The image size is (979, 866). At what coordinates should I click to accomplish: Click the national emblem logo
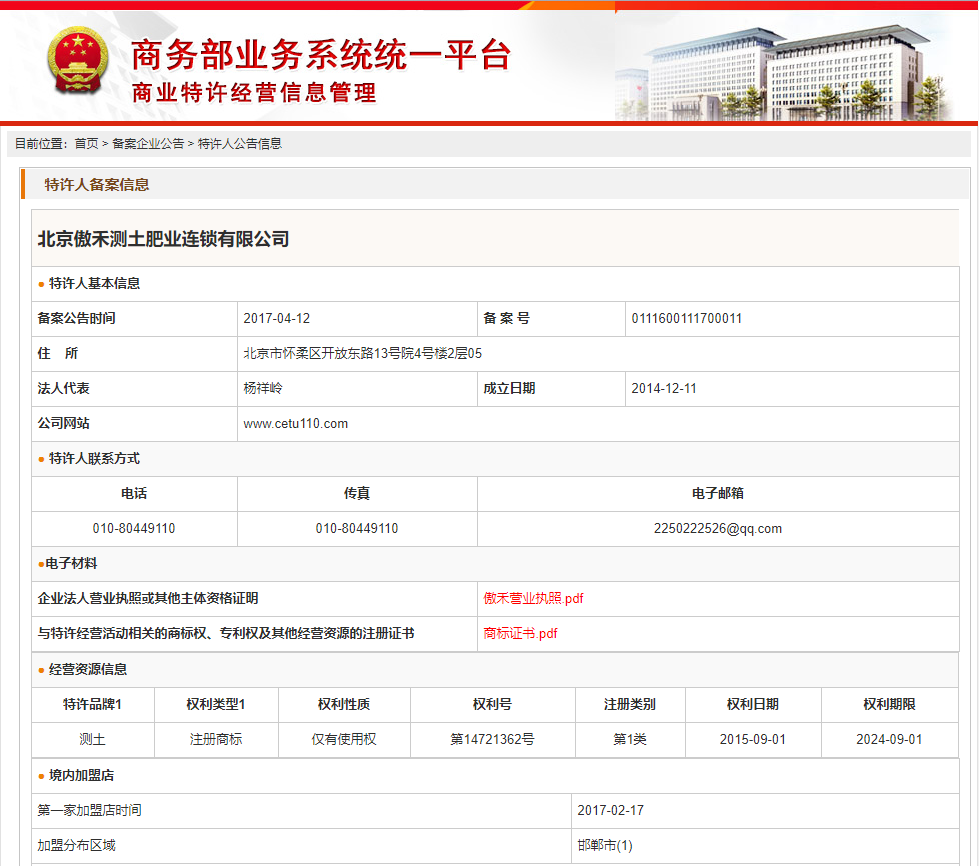(x=77, y=61)
